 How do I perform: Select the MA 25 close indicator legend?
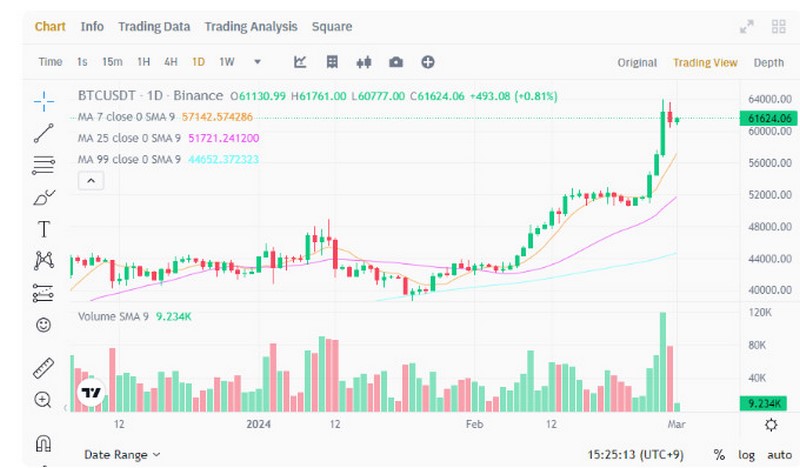168,138
